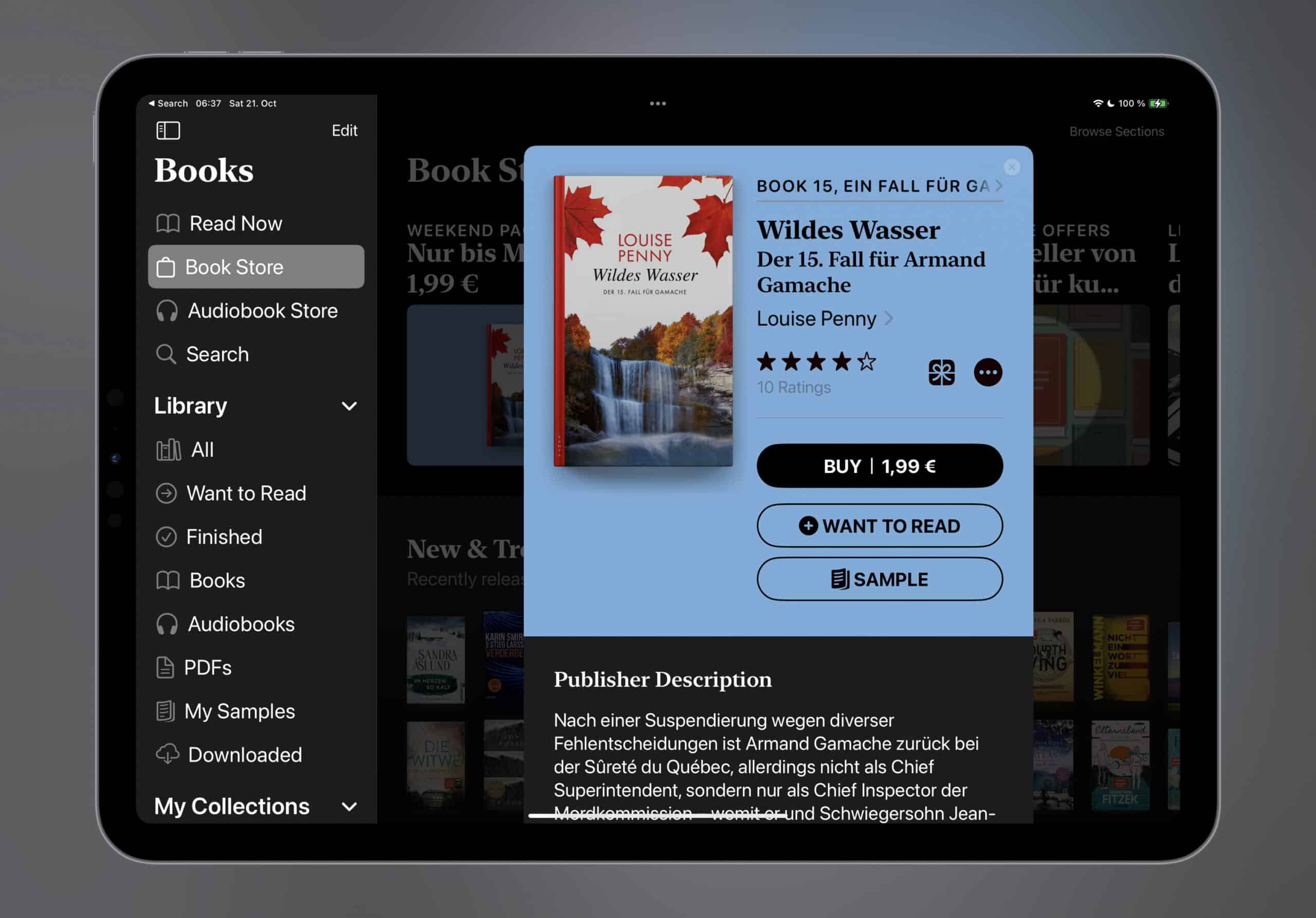This screenshot has height=918, width=1316.
Task: Click the Do Not Disturb moon icon
Action: point(1111,104)
